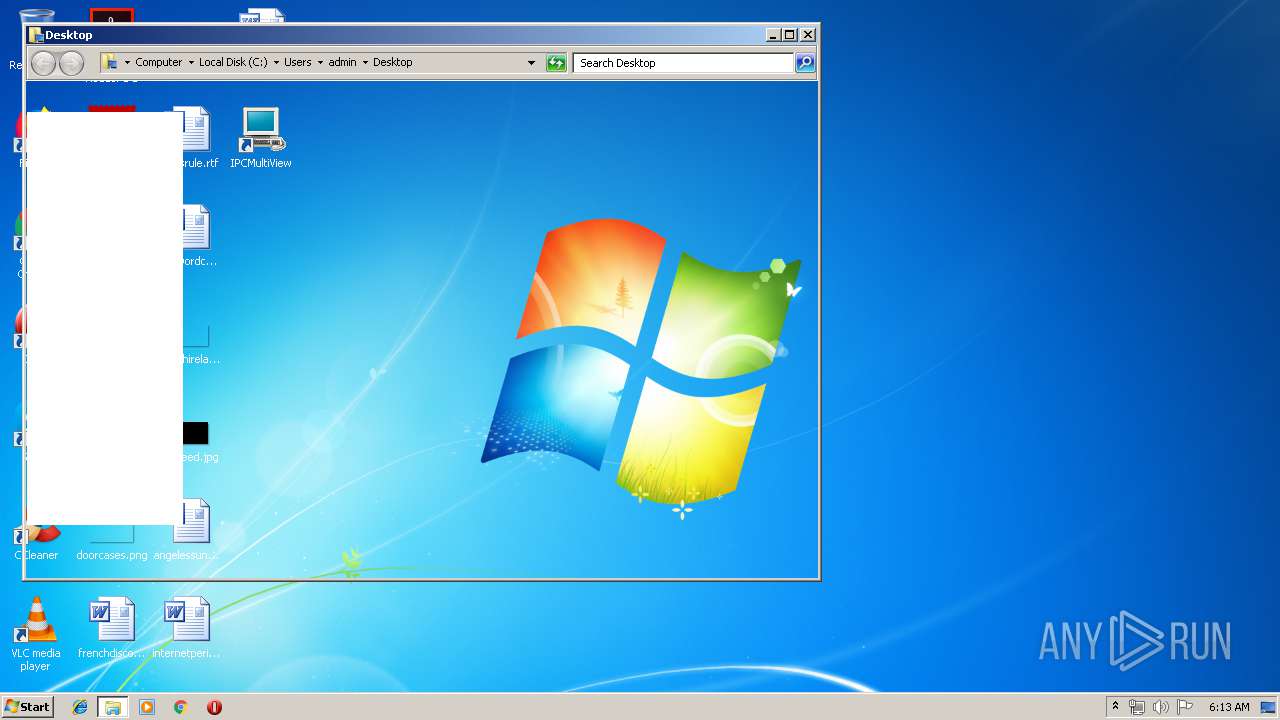Select the item labeled 'hirela...' in the Explorer window
Image resolution: width=1280 pixels, height=720 pixels.
coord(198,344)
